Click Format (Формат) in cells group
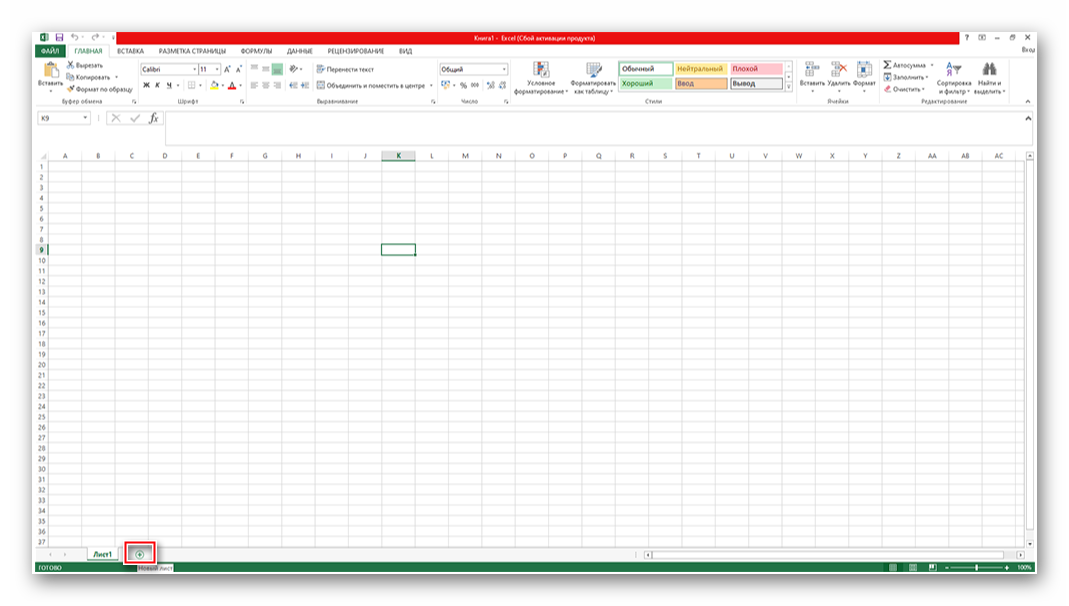Image resolution: width=1069 pixels, height=606 pixels. pyautogui.click(x=864, y=77)
